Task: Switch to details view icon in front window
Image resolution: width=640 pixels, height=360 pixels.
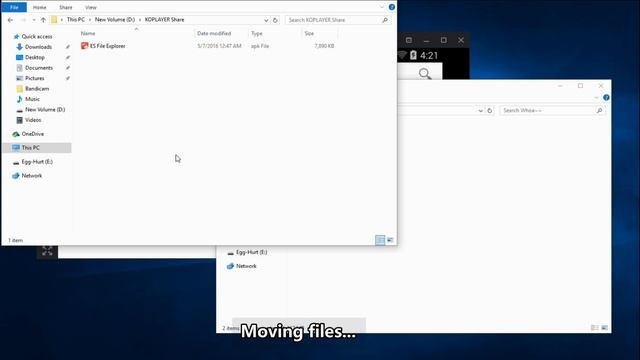Action: [x=380, y=240]
